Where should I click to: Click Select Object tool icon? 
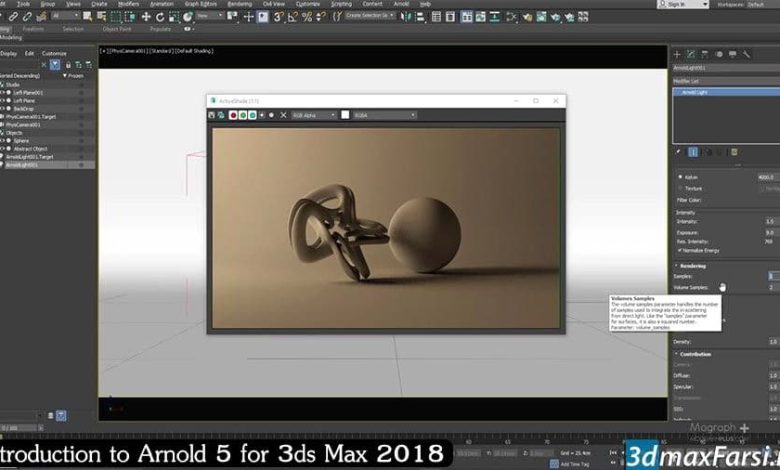coord(88,16)
